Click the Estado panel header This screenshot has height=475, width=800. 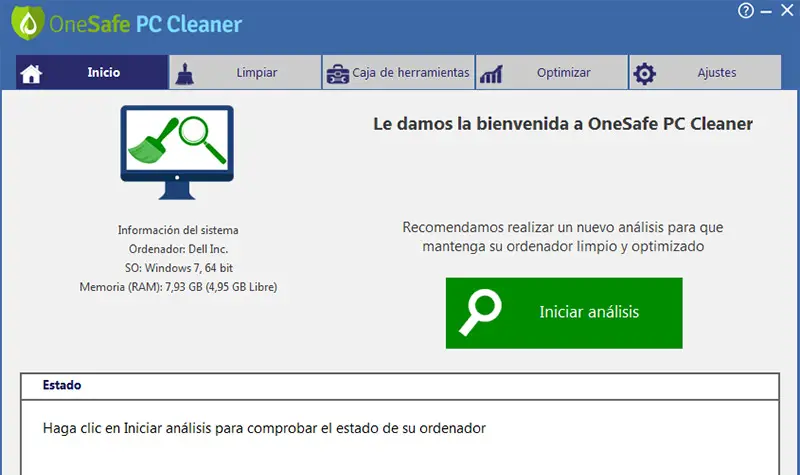point(400,386)
